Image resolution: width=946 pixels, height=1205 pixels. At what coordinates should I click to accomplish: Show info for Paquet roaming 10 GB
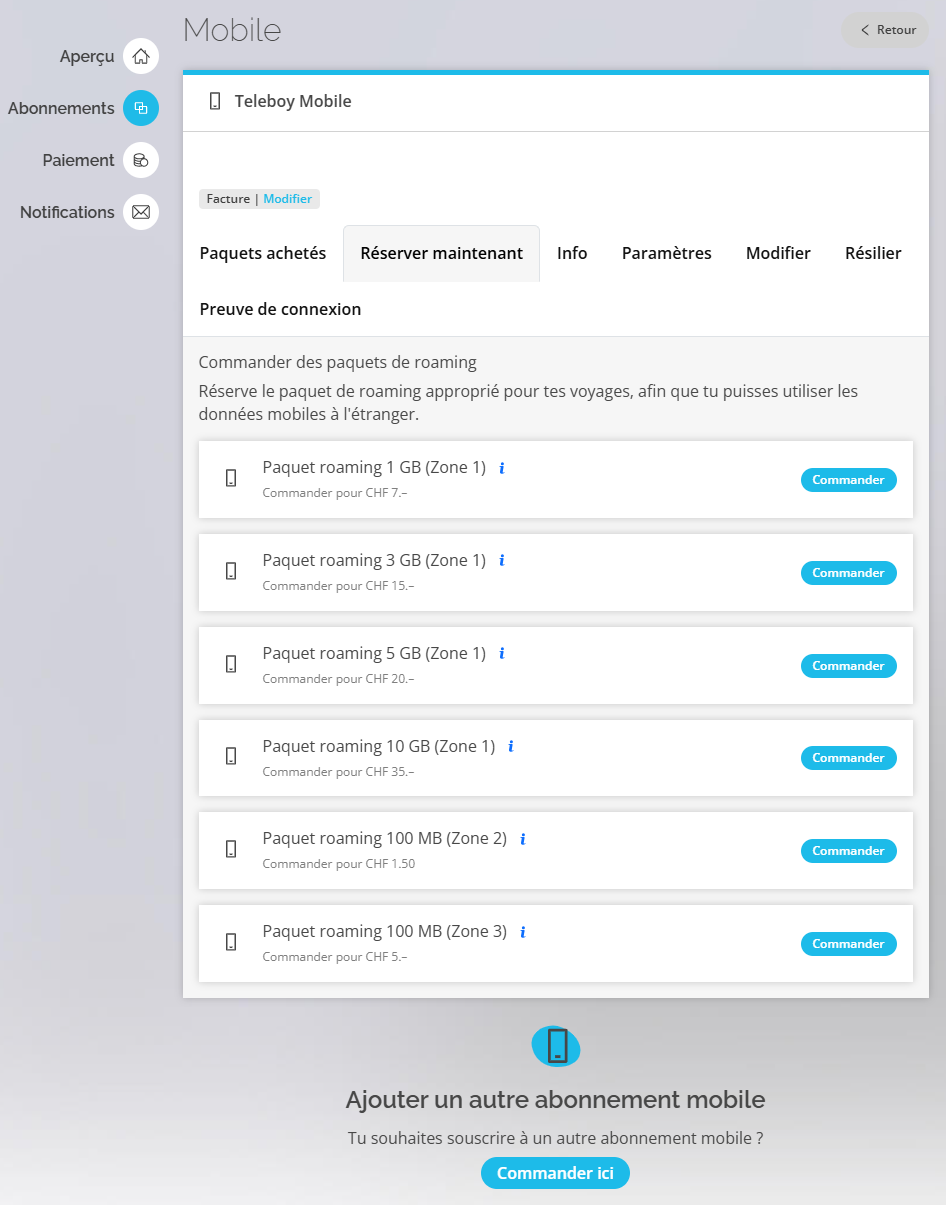[x=511, y=747]
